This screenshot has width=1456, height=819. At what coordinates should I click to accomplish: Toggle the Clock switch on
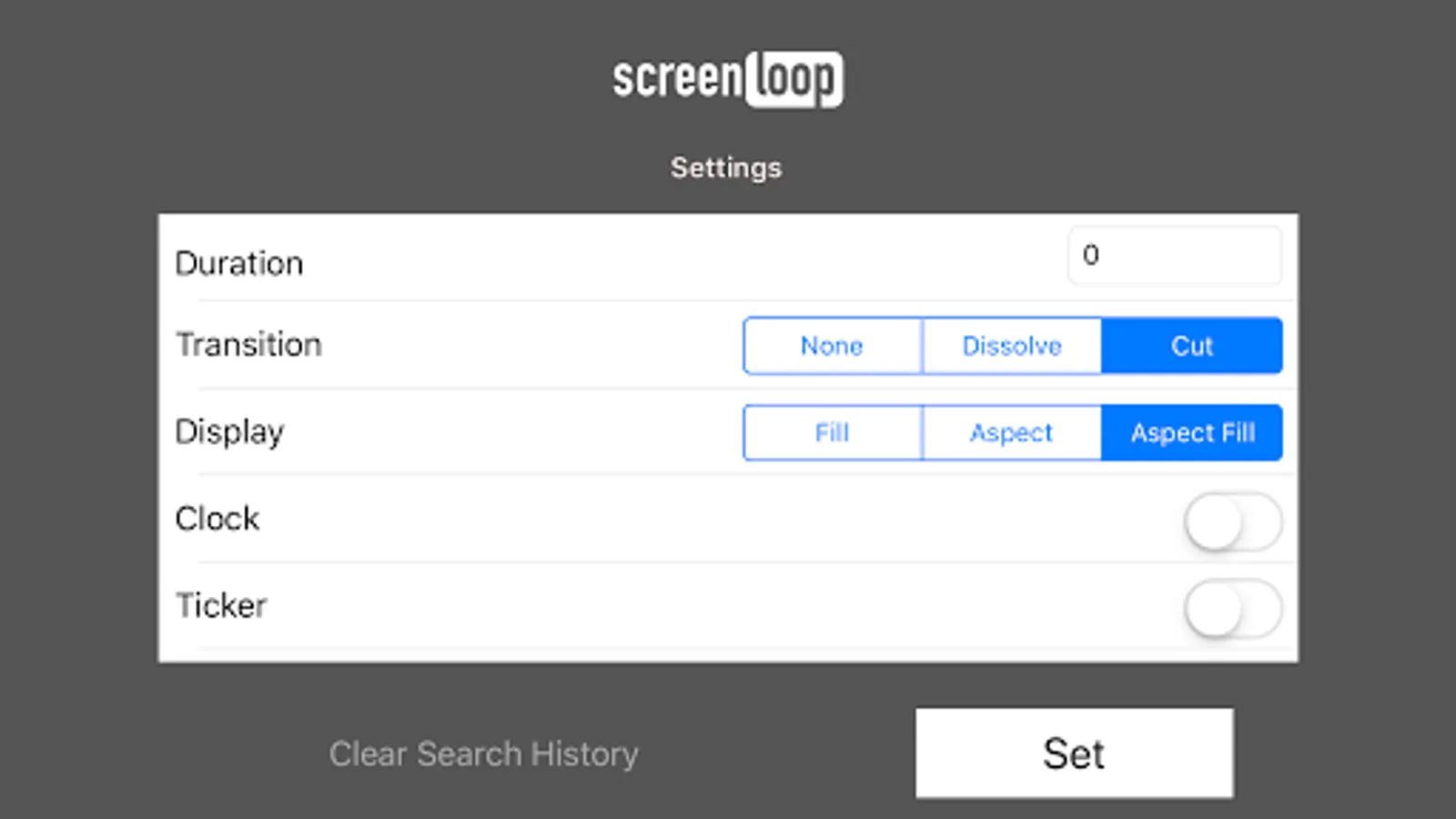pos(1232,522)
